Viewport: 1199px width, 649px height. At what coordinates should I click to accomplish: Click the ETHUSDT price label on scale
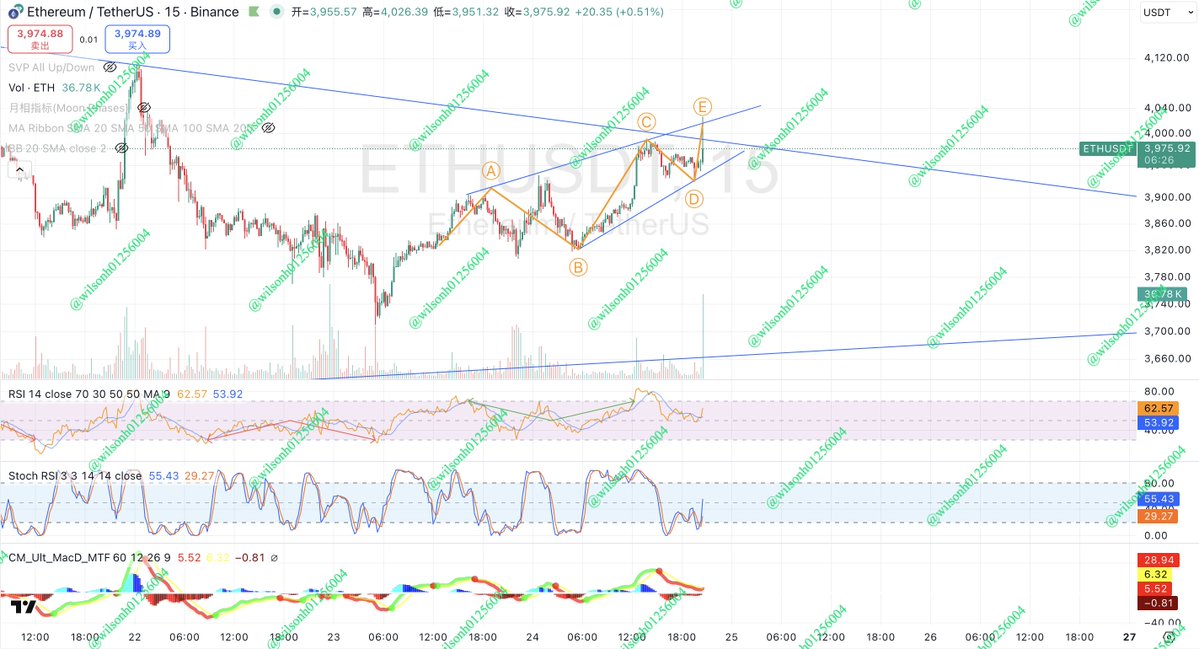(x=1106, y=148)
